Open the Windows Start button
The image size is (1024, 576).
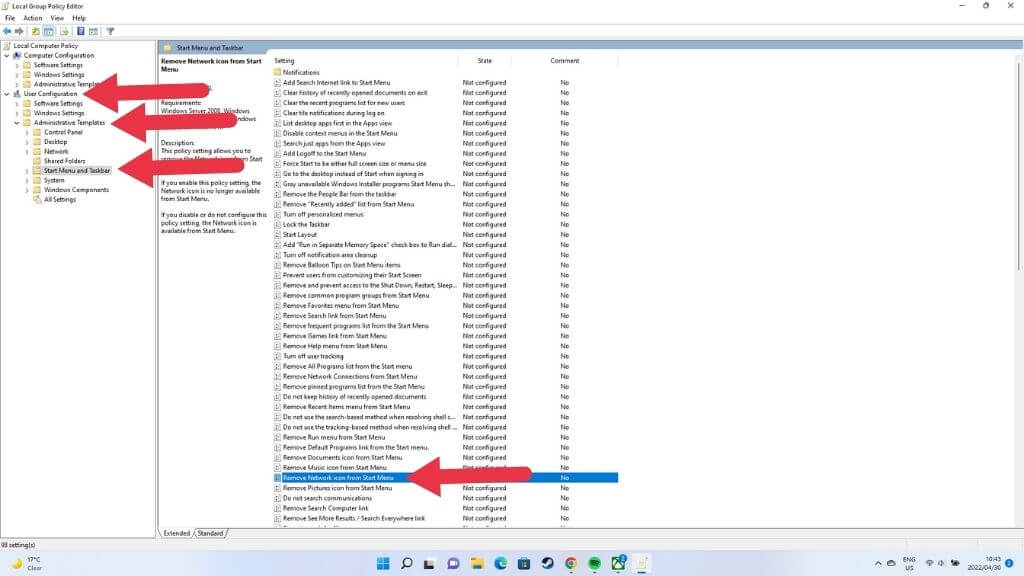[383, 563]
